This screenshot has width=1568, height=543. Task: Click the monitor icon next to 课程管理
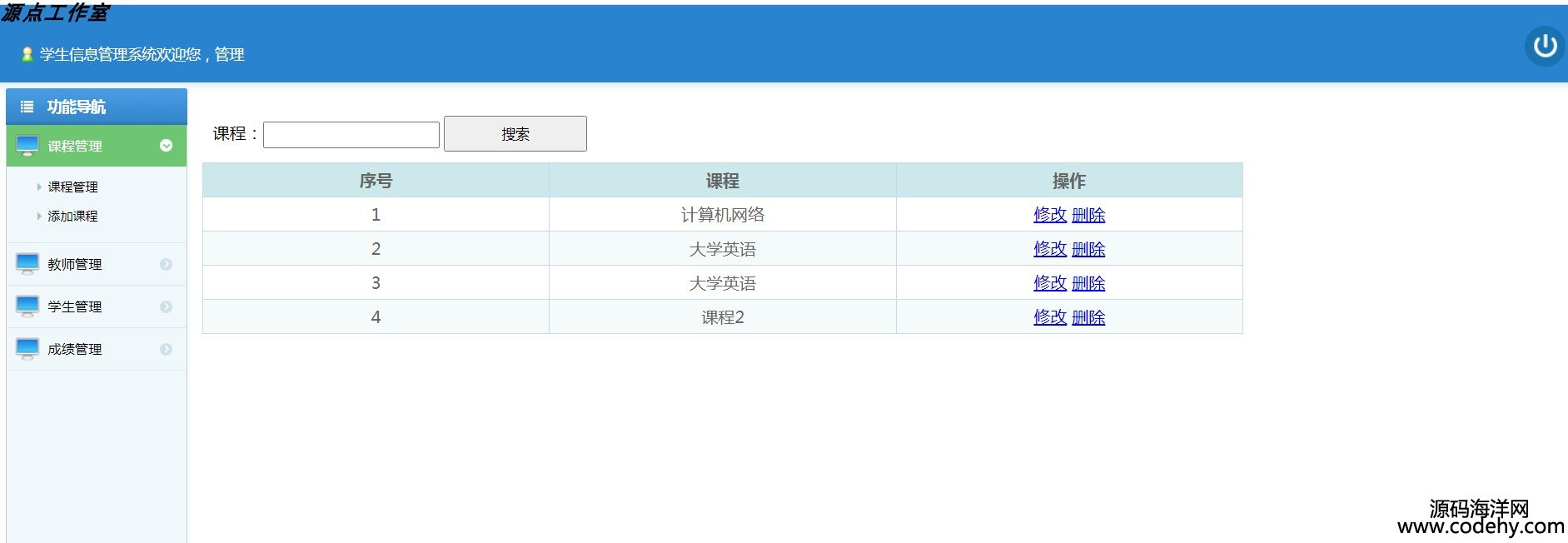(x=27, y=146)
